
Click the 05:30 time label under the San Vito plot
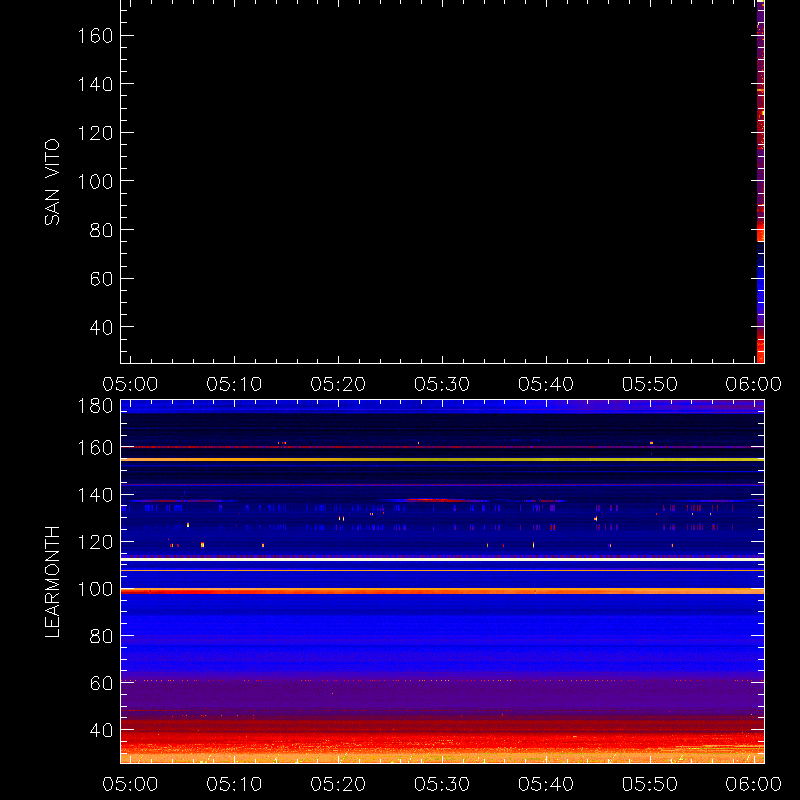tap(442, 384)
